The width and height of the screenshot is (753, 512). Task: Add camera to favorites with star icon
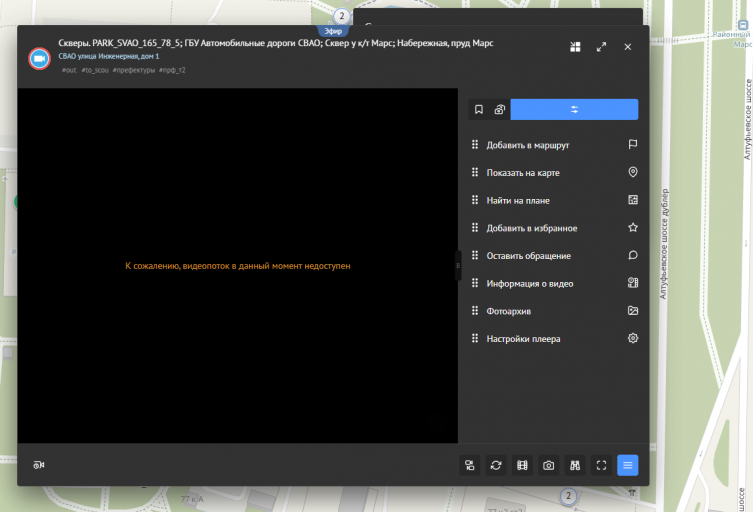click(x=633, y=228)
